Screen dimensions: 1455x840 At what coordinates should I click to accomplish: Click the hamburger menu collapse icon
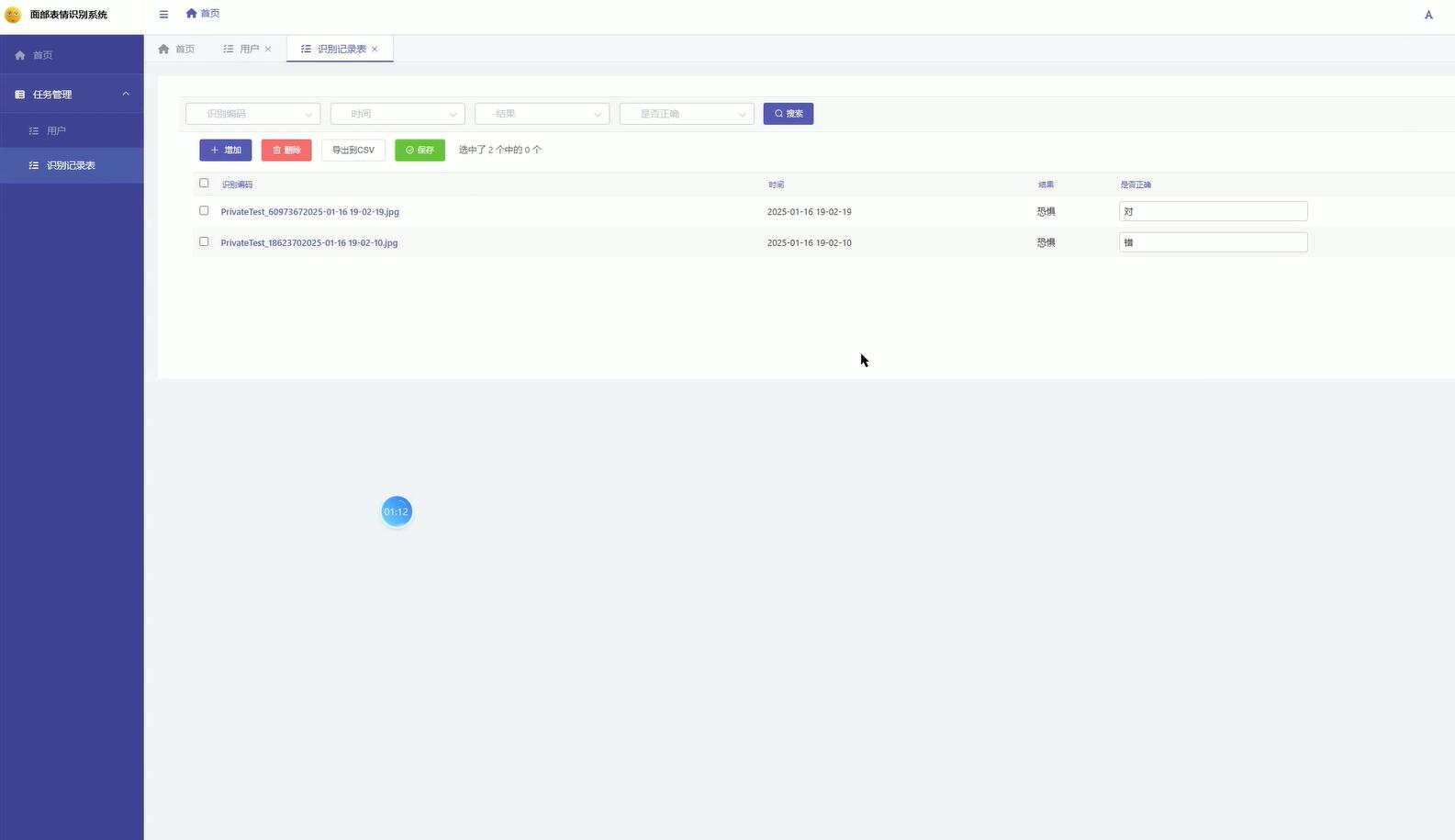click(163, 14)
